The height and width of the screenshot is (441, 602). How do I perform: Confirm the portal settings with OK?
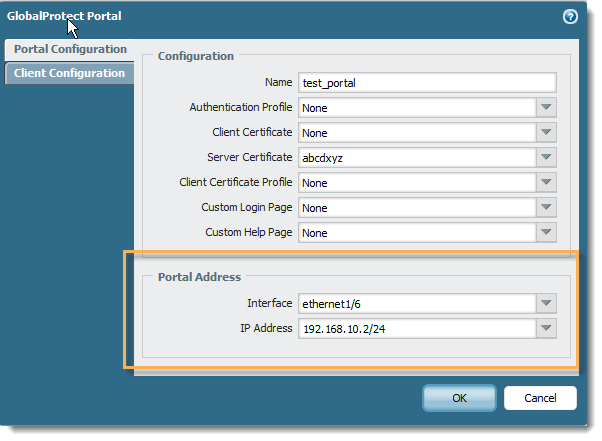tap(459, 398)
